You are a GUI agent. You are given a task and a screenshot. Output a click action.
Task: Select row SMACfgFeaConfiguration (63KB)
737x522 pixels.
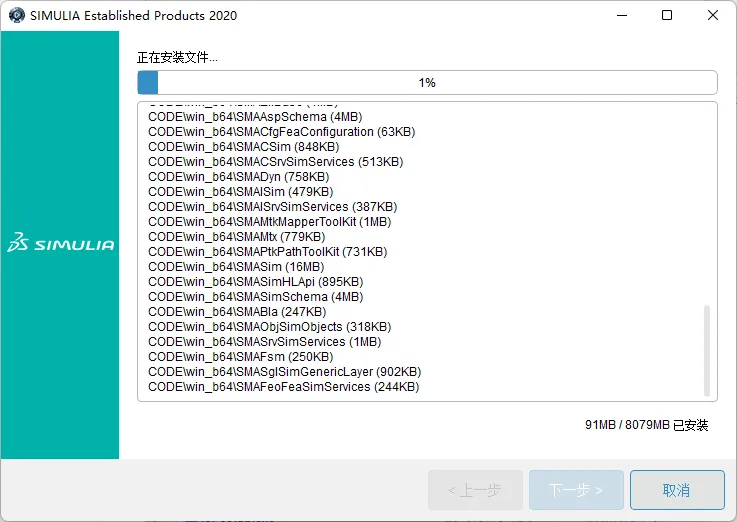pos(282,132)
